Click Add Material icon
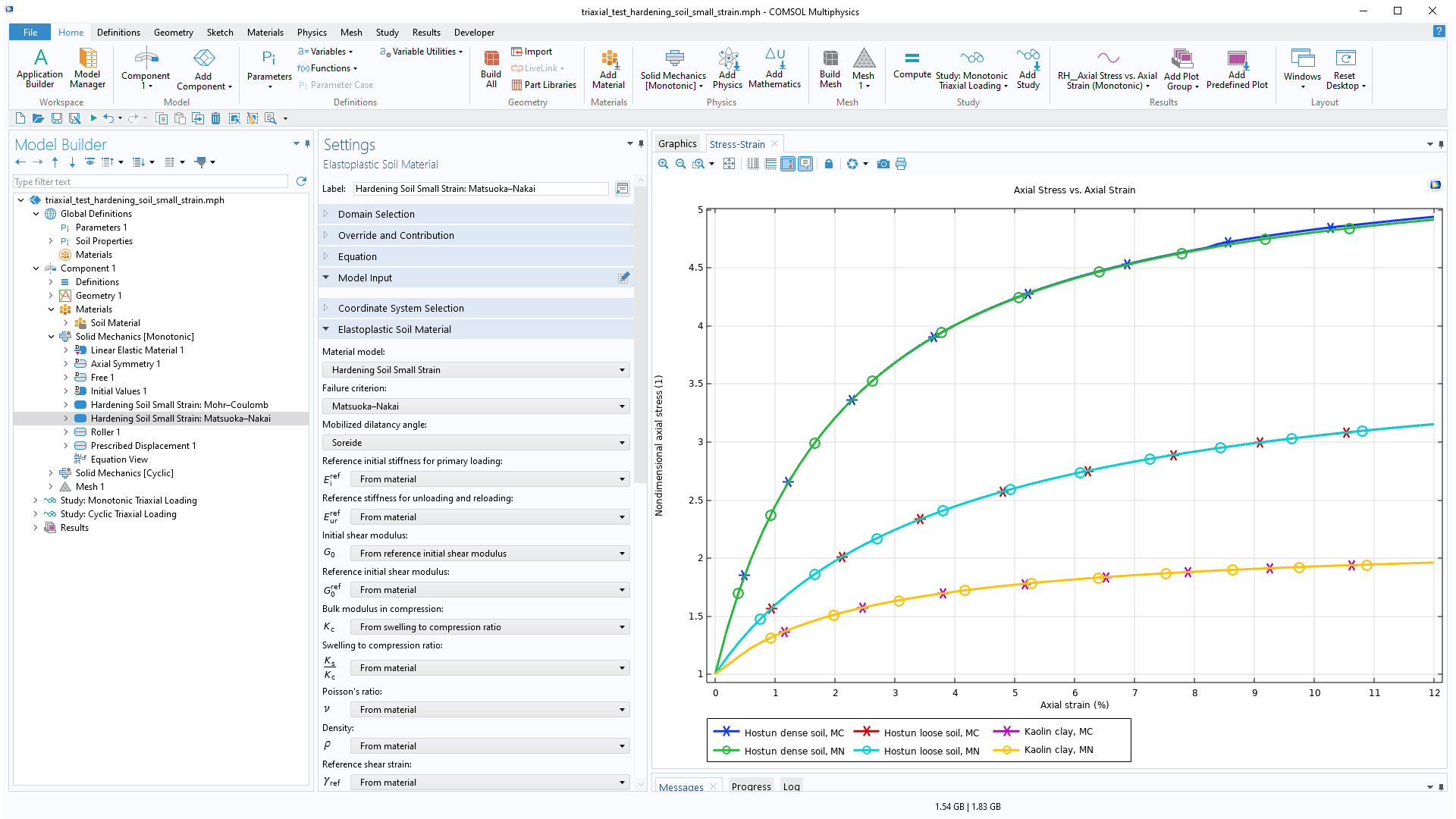The width and height of the screenshot is (1456, 819). [608, 68]
